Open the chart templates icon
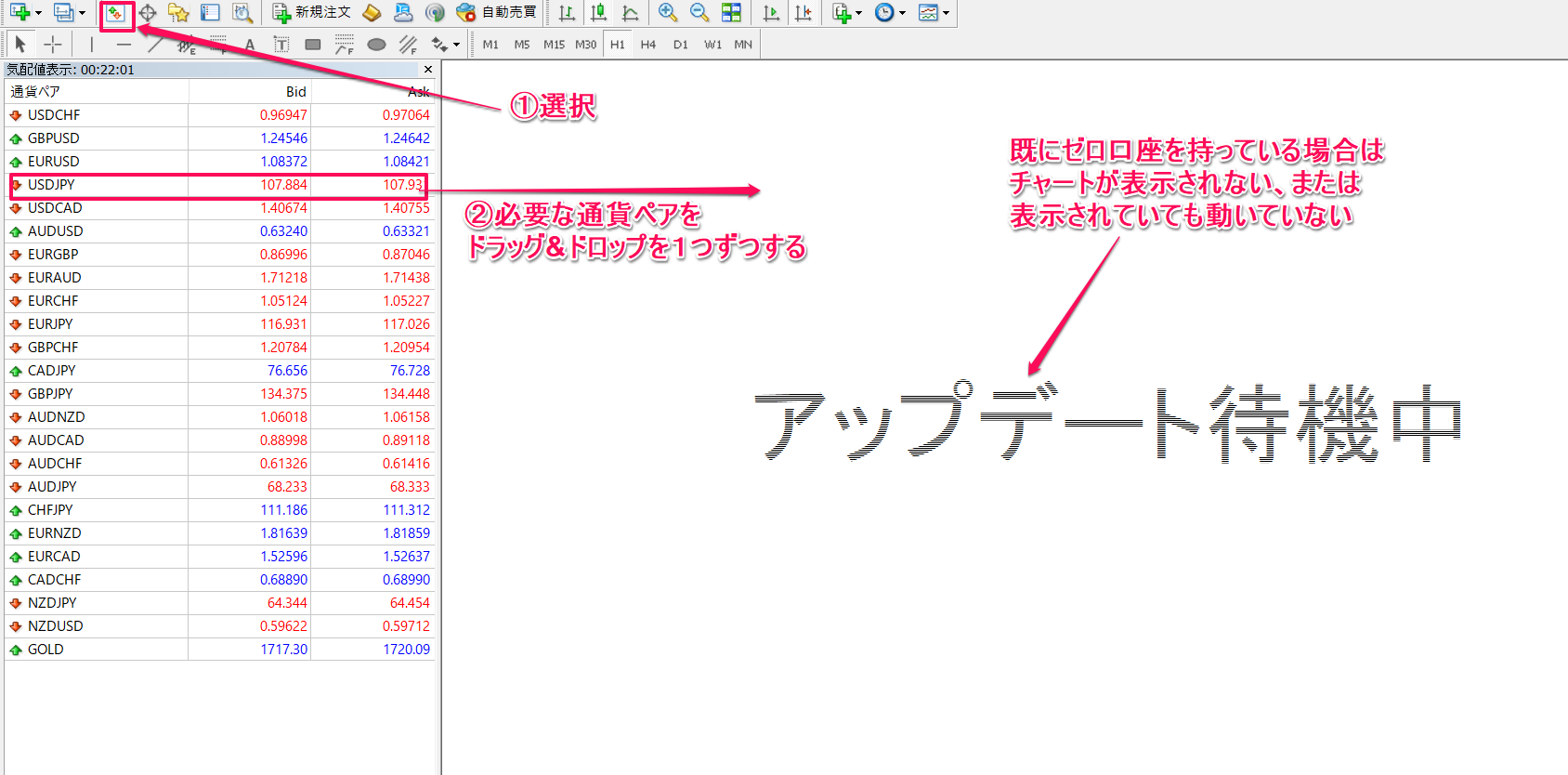This screenshot has width=1568, height=775. (928, 13)
